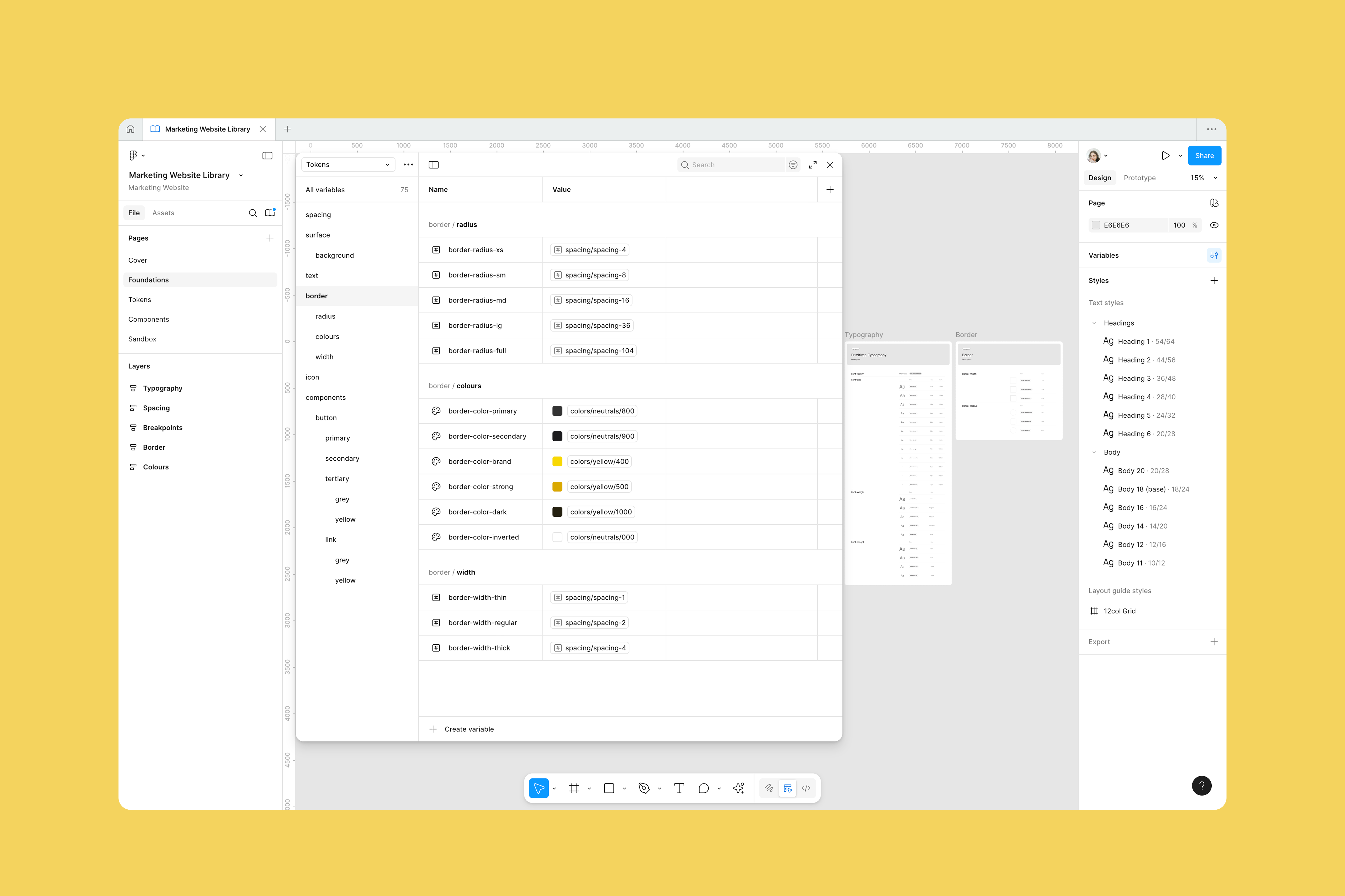Open the page color variable icon
Screen dimensions: 1345x896
point(1214,203)
